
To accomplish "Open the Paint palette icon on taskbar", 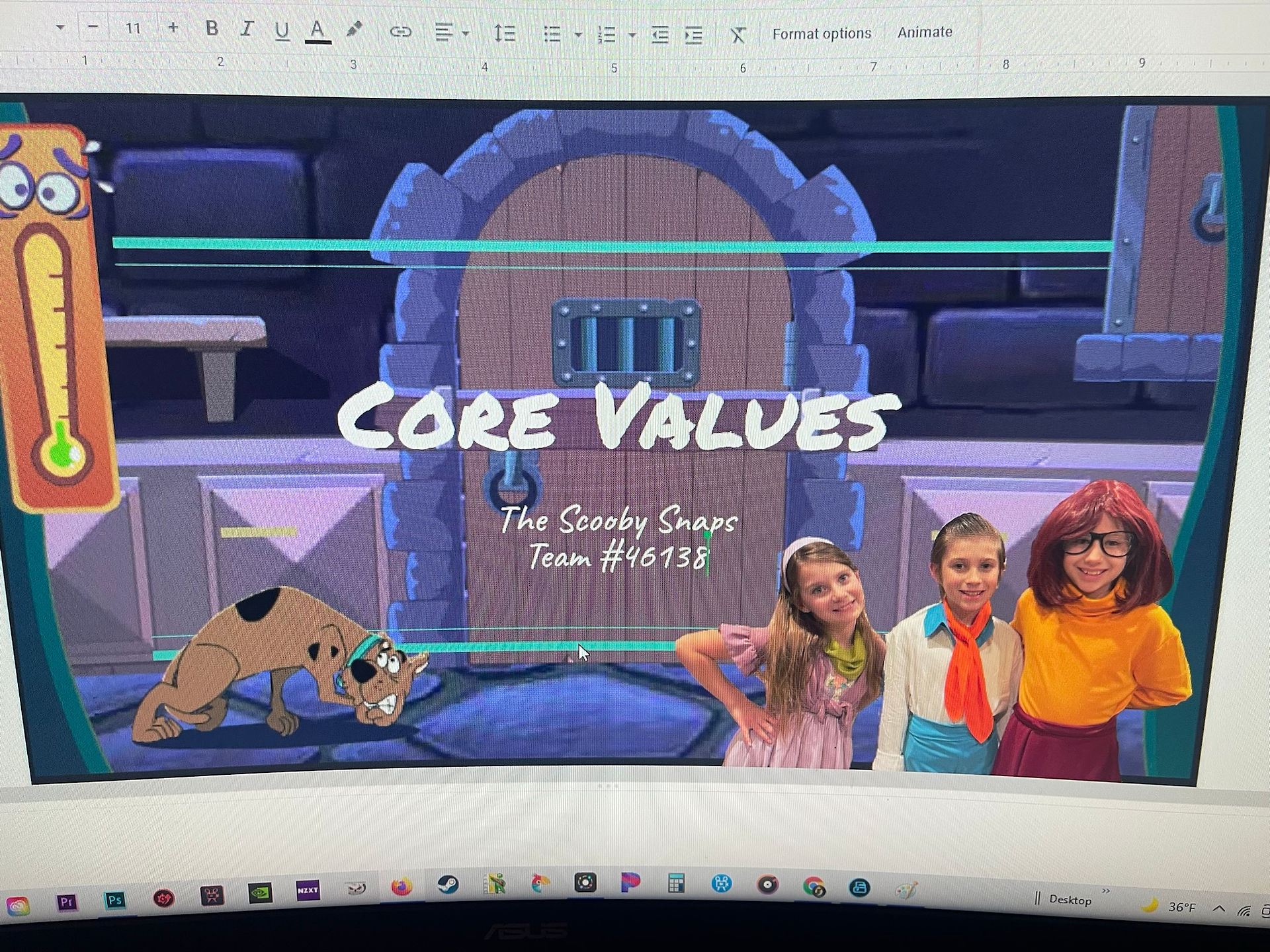I will pos(906,891).
